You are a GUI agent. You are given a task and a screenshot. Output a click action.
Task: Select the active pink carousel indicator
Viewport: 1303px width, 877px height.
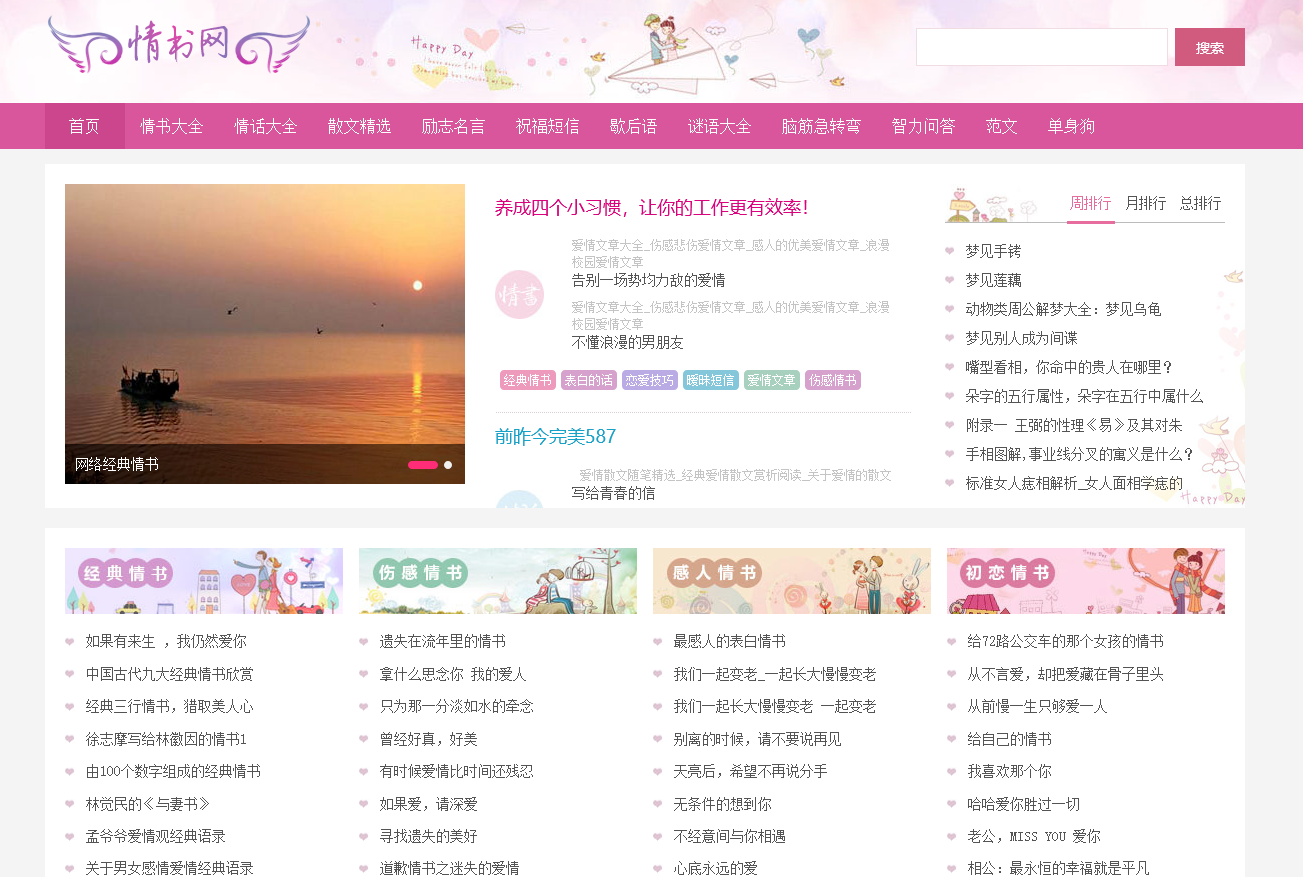coord(422,465)
